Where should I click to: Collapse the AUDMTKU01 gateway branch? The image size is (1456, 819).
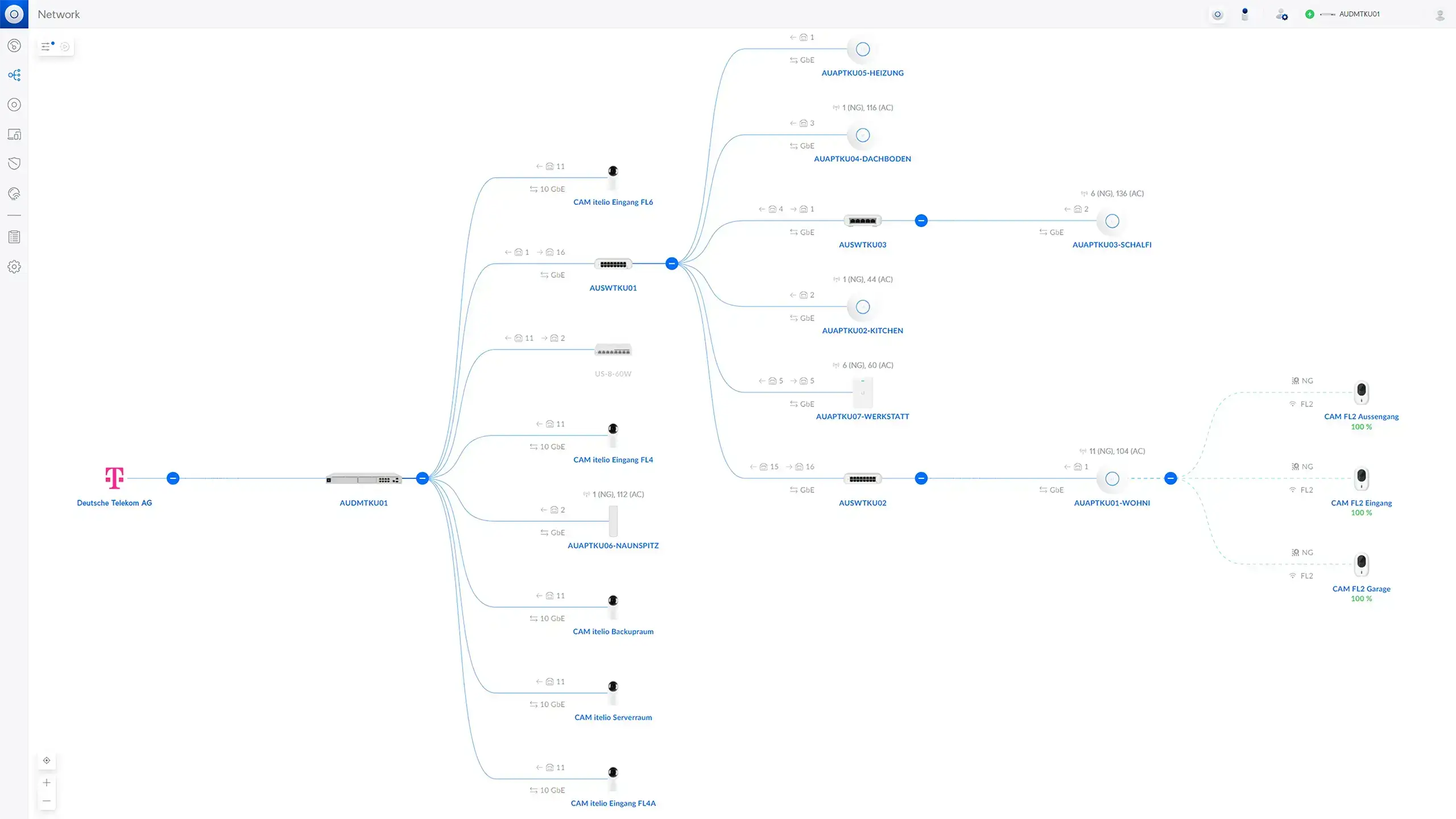click(x=422, y=478)
